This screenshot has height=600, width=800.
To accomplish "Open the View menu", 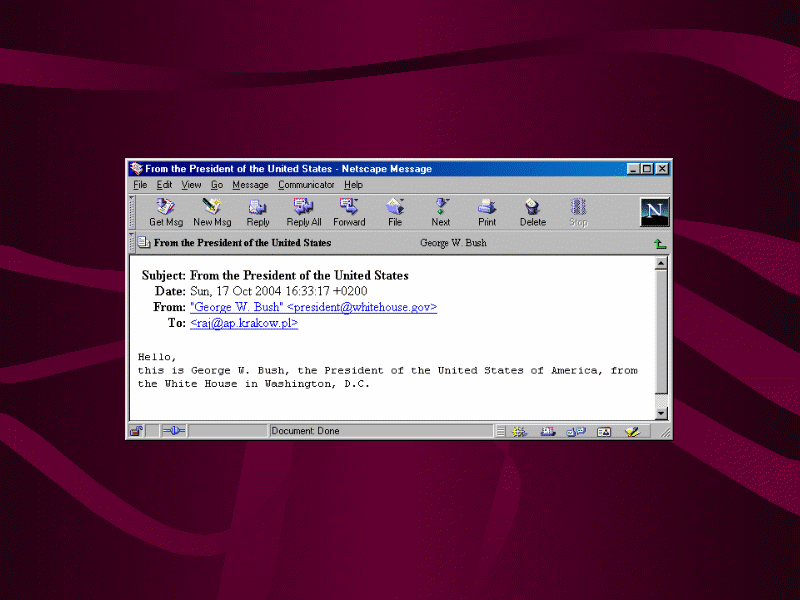I will coord(191,185).
